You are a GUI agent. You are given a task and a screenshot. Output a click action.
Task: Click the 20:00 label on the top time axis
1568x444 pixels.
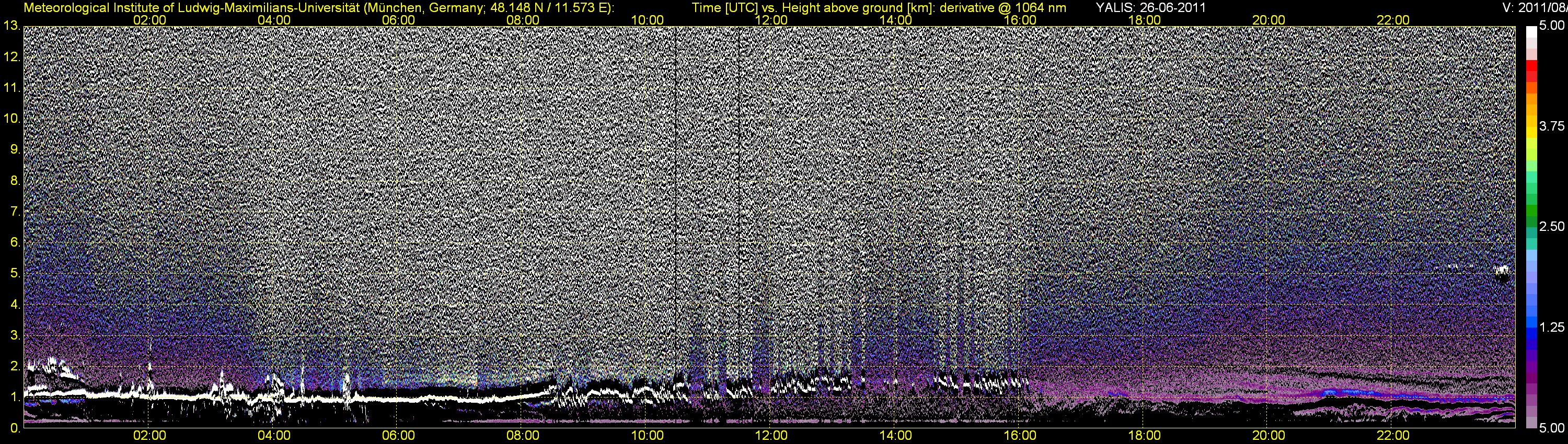[x=1269, y=20]
